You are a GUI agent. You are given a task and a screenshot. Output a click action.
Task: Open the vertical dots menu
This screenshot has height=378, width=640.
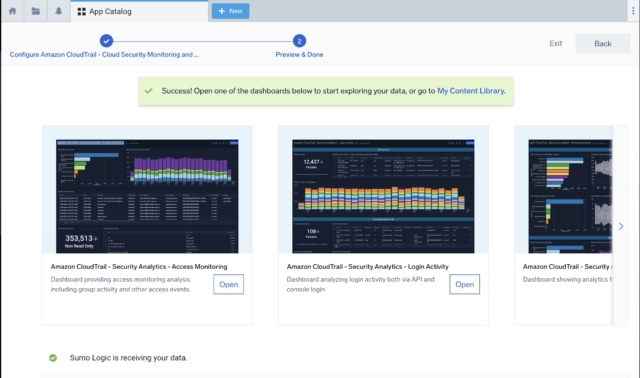point(633,11)
